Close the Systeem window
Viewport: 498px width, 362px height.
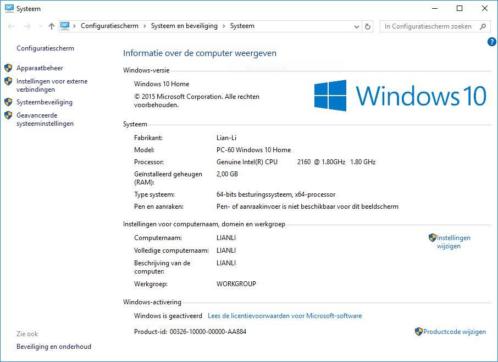pyautogui.click(x=484, y=8)
